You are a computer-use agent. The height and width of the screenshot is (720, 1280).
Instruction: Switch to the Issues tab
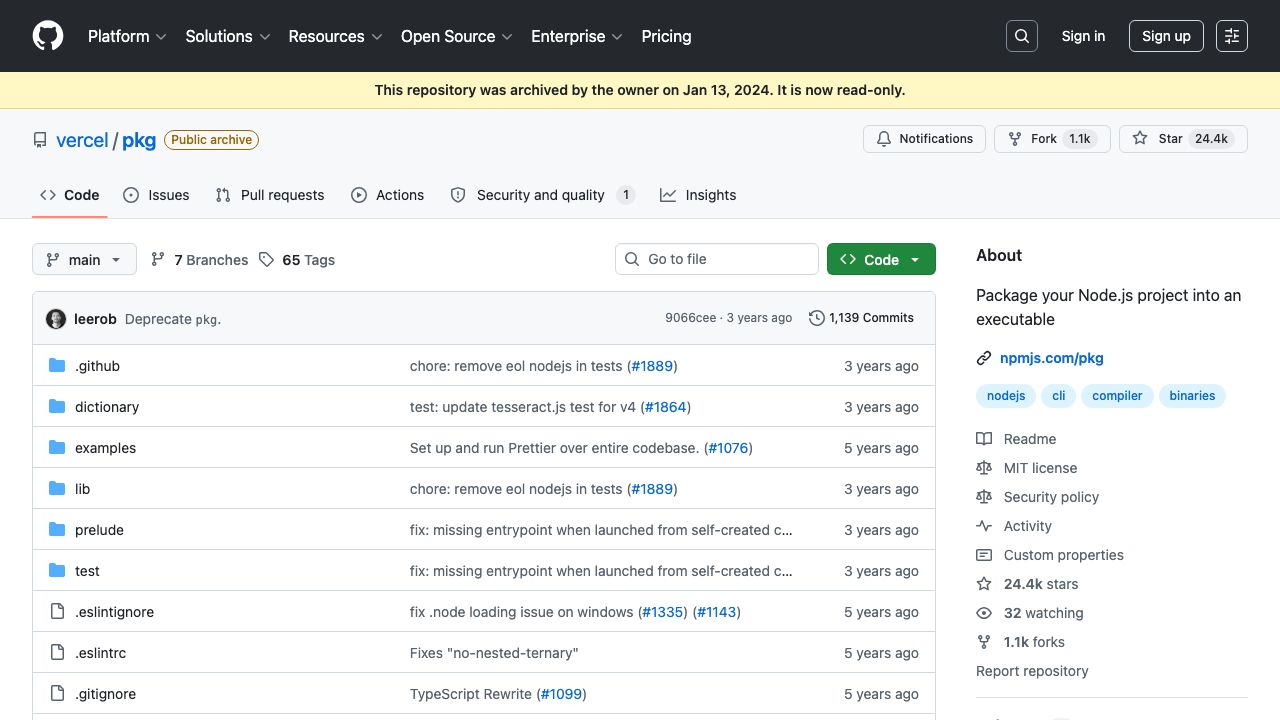click(x=156, y=195)
